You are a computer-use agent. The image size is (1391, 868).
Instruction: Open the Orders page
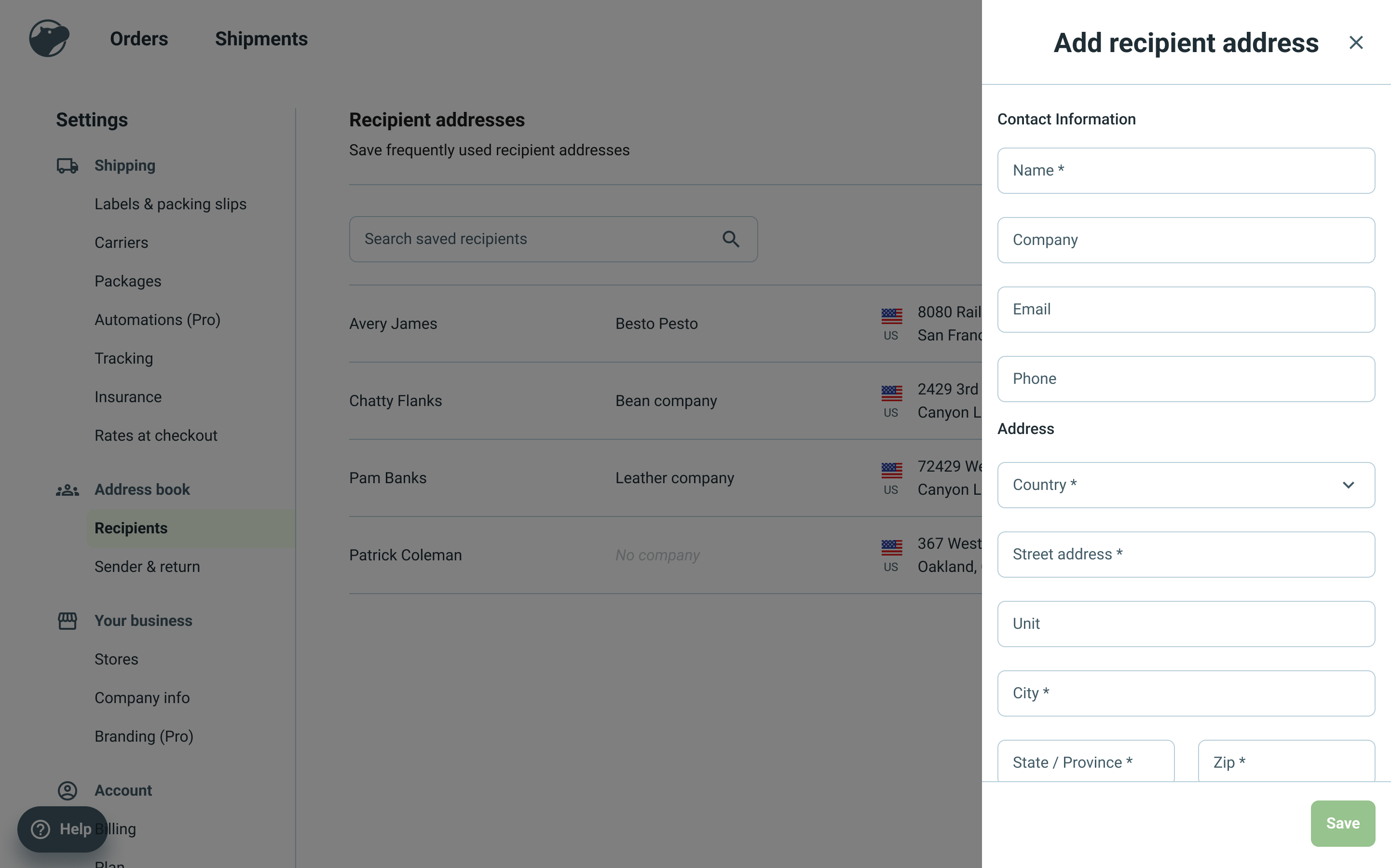[x=139, y=39]
